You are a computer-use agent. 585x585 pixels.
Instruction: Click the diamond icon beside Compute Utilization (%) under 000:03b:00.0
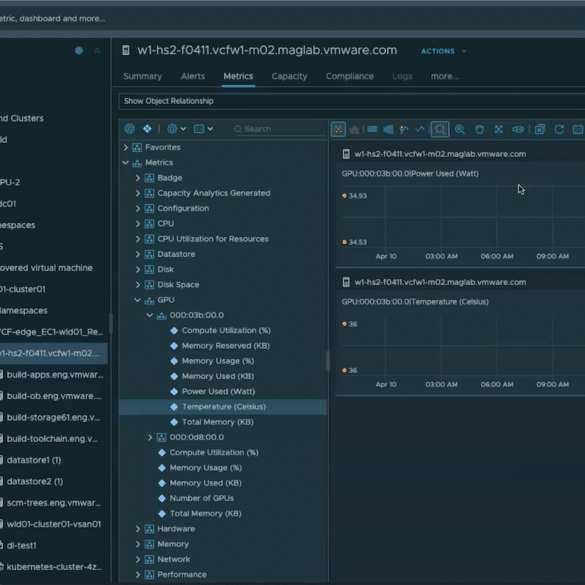[174, 331]
